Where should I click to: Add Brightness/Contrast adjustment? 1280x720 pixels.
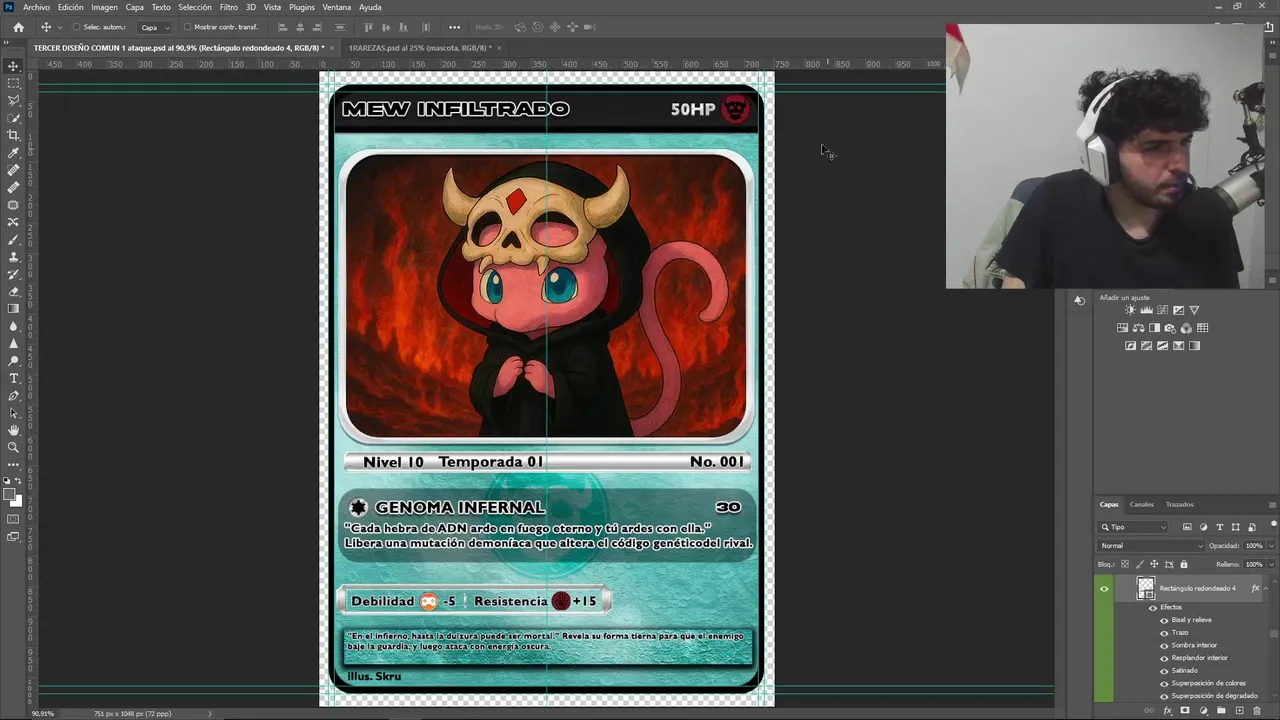pyautogui.click(x=1130, y=310)
